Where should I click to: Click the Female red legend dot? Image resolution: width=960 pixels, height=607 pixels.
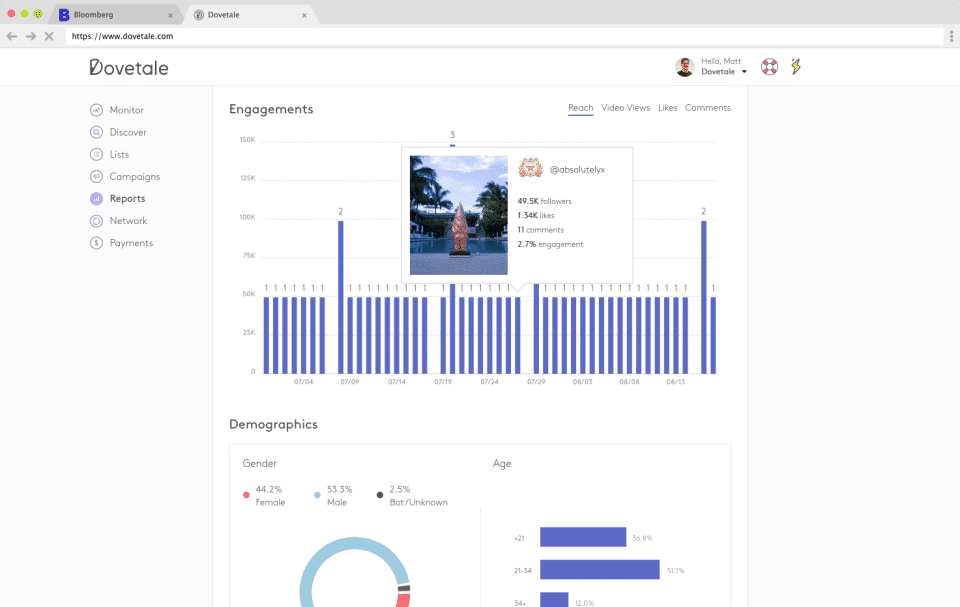tap(246, 495)
